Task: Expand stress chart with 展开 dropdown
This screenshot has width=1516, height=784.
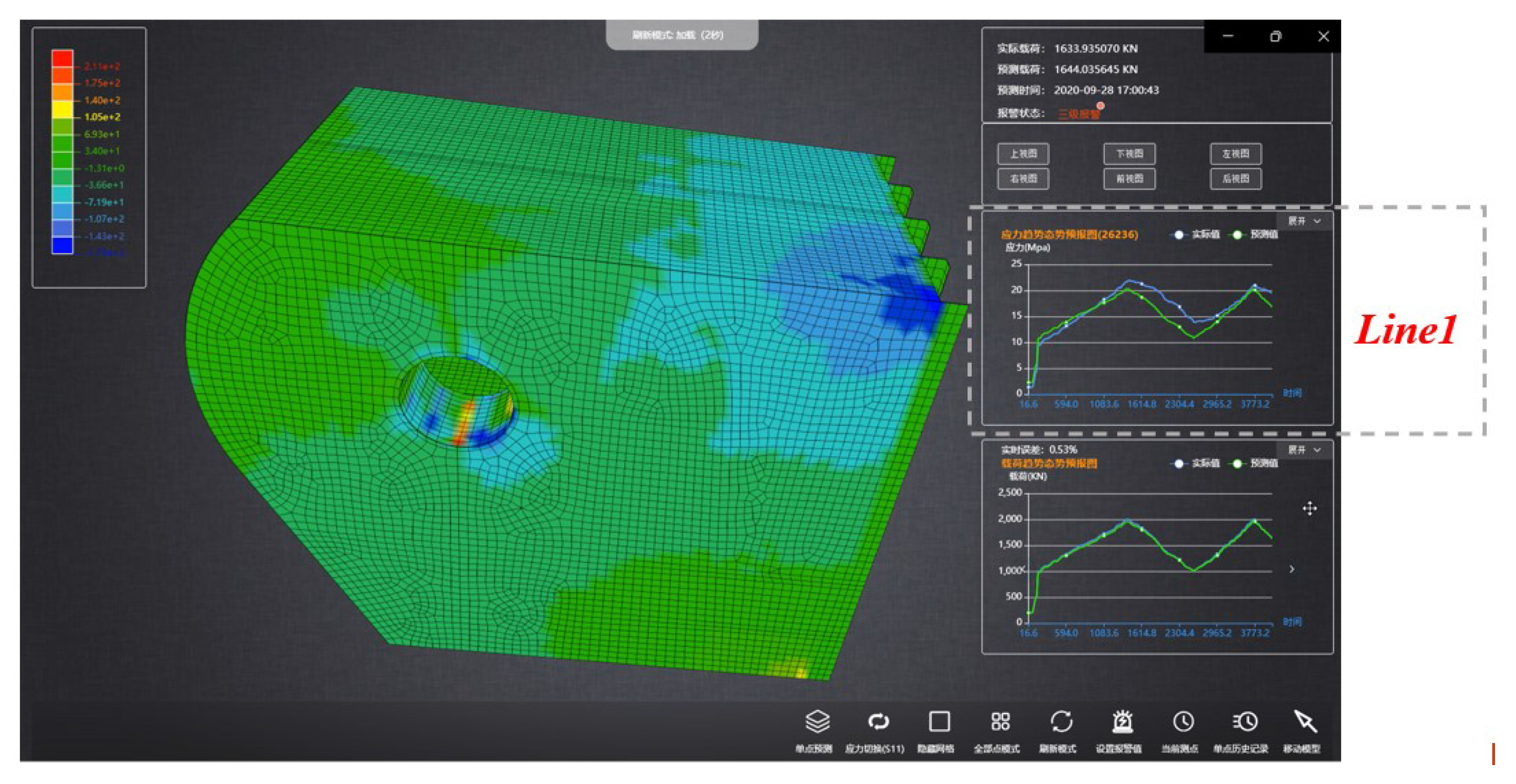Action: [1304, 221]
